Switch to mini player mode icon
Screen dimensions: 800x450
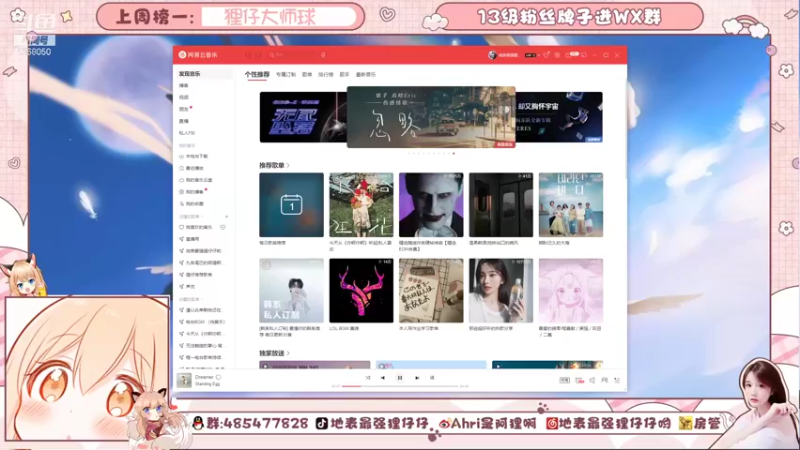[584, 55]
